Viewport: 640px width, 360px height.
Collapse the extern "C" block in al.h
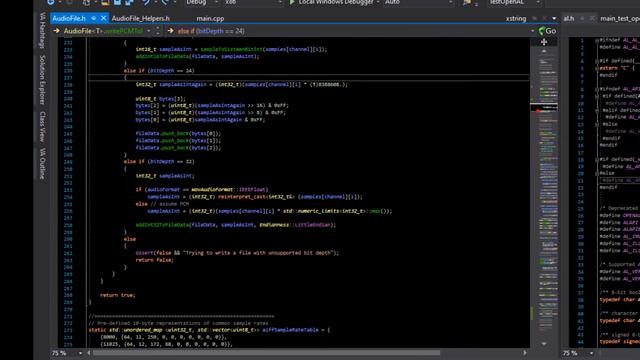[x=597, y=68]
